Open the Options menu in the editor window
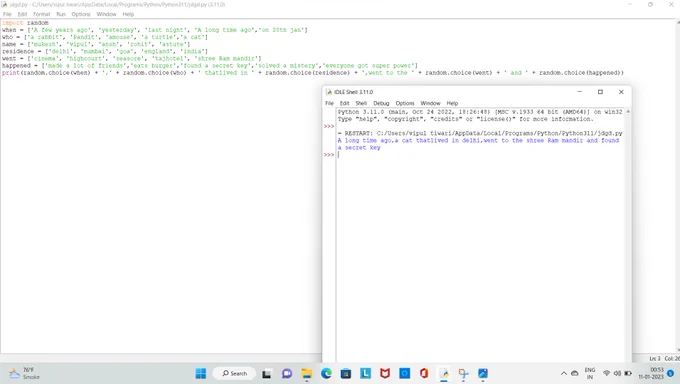680x384 pixels. click(81, 14)
